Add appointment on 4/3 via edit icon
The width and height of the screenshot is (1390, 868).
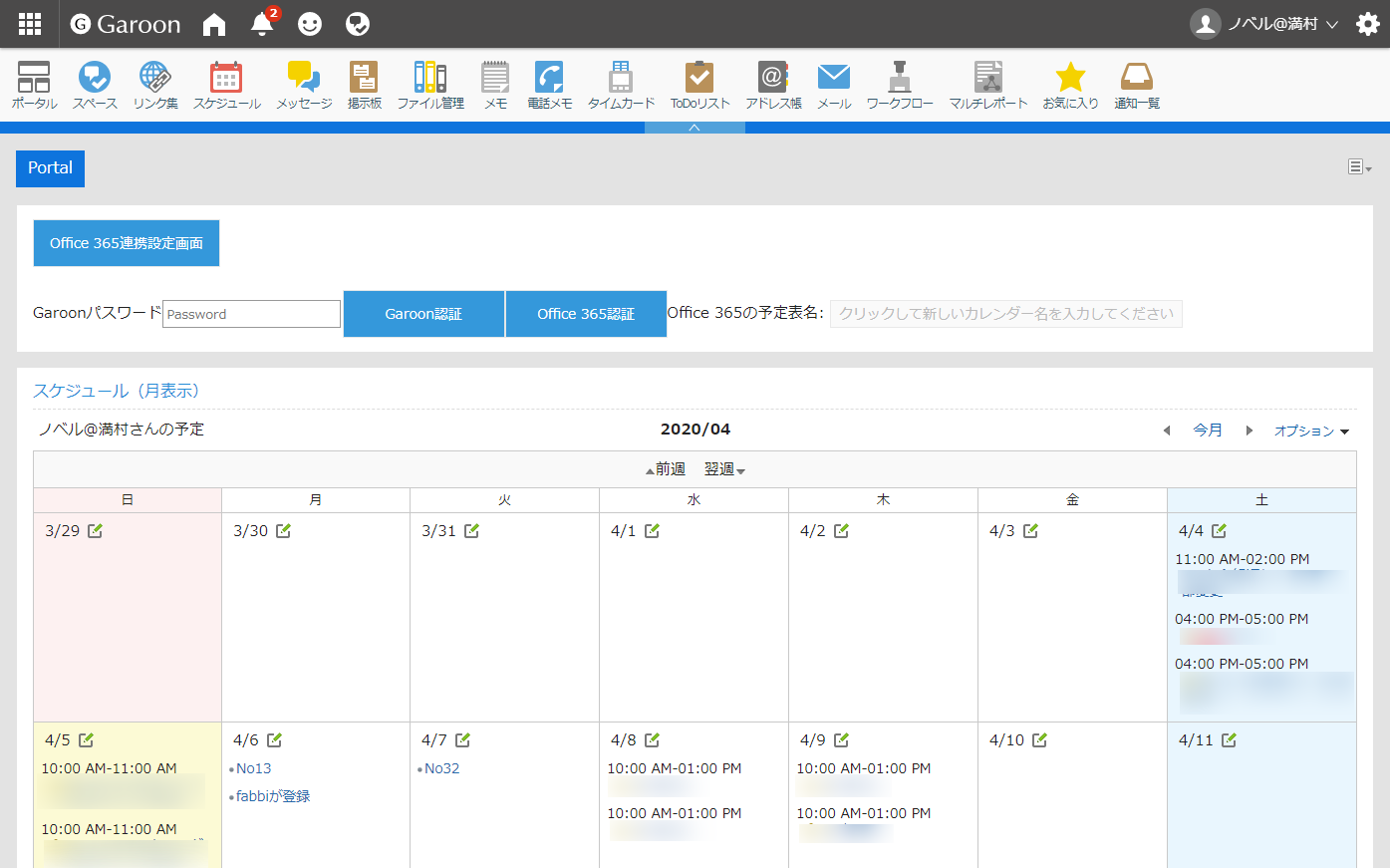[x=1030, y=531]
